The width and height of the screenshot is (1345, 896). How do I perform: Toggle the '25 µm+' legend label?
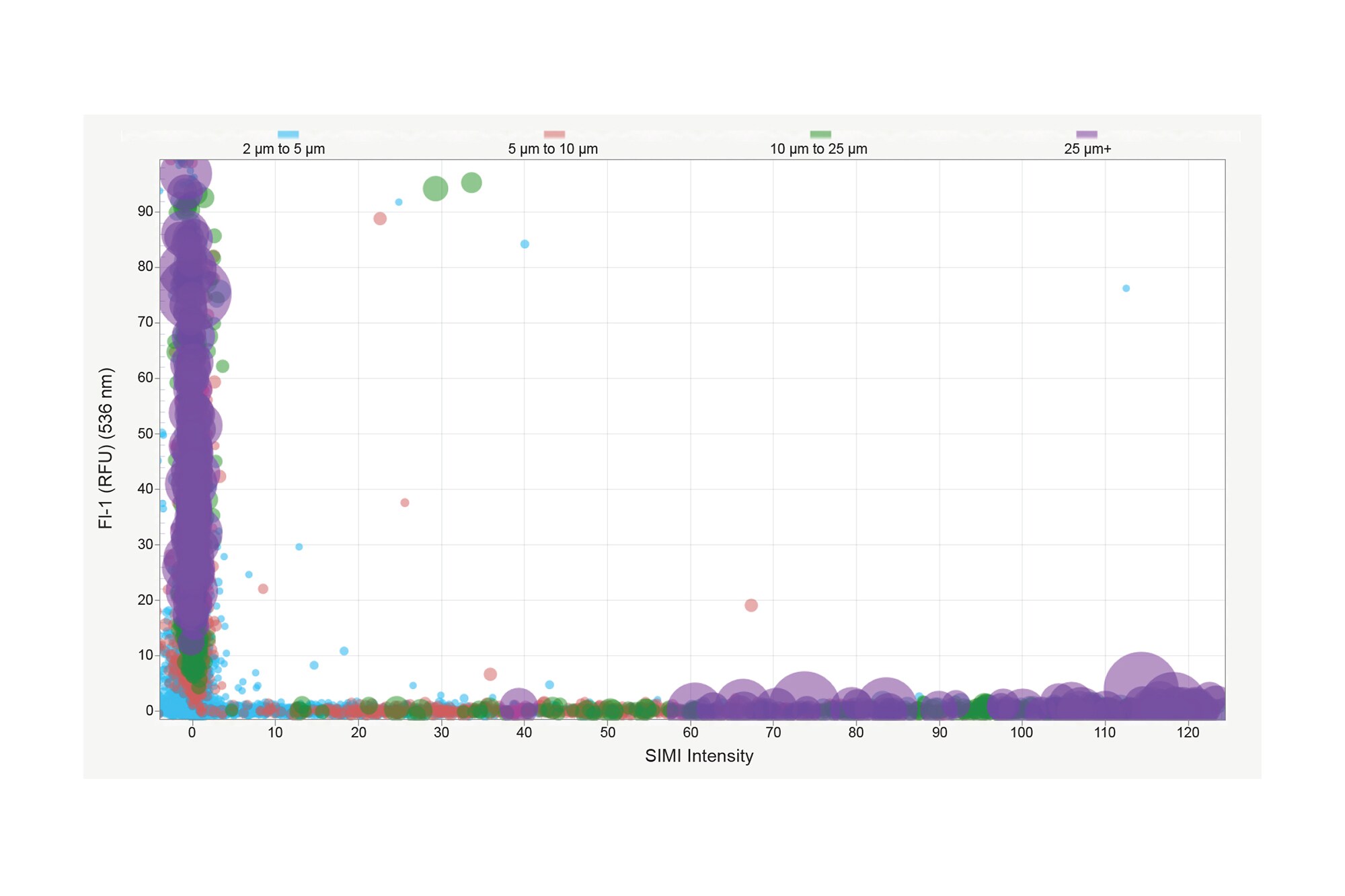(1087, 149)
